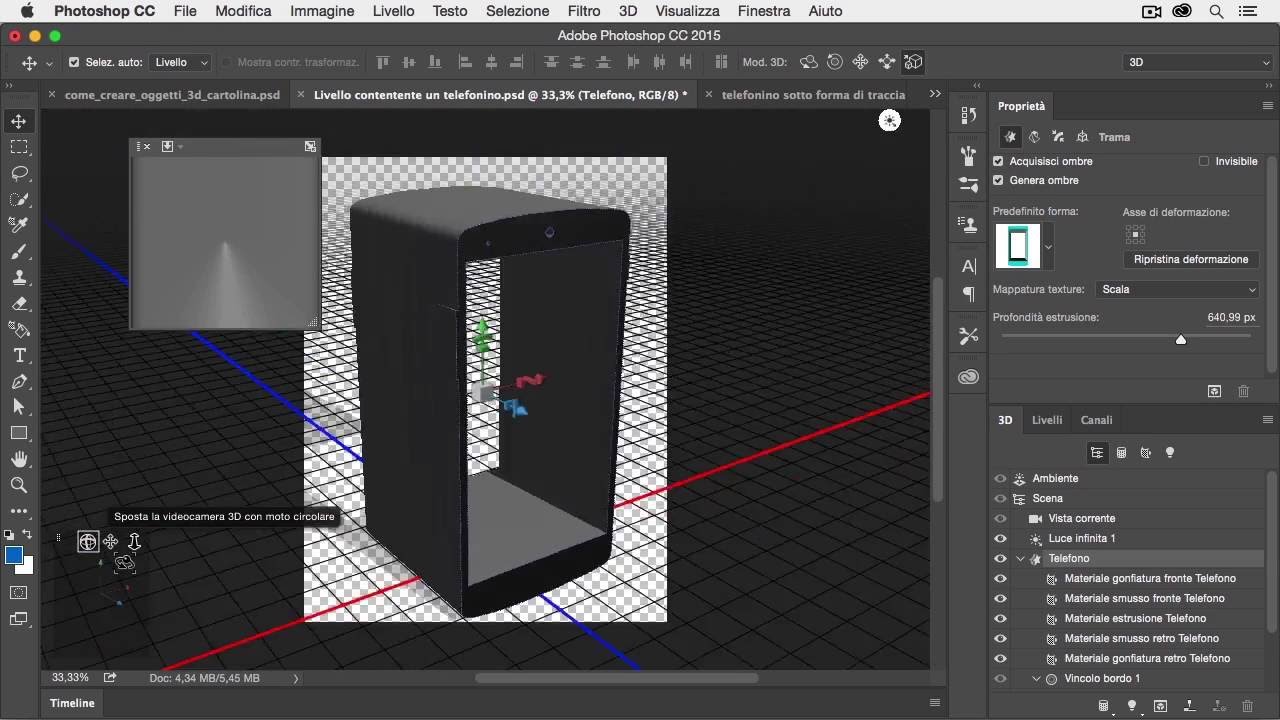Toggle visibility of Ambiente
The image size is (1280, 720).
(1000, 478)
